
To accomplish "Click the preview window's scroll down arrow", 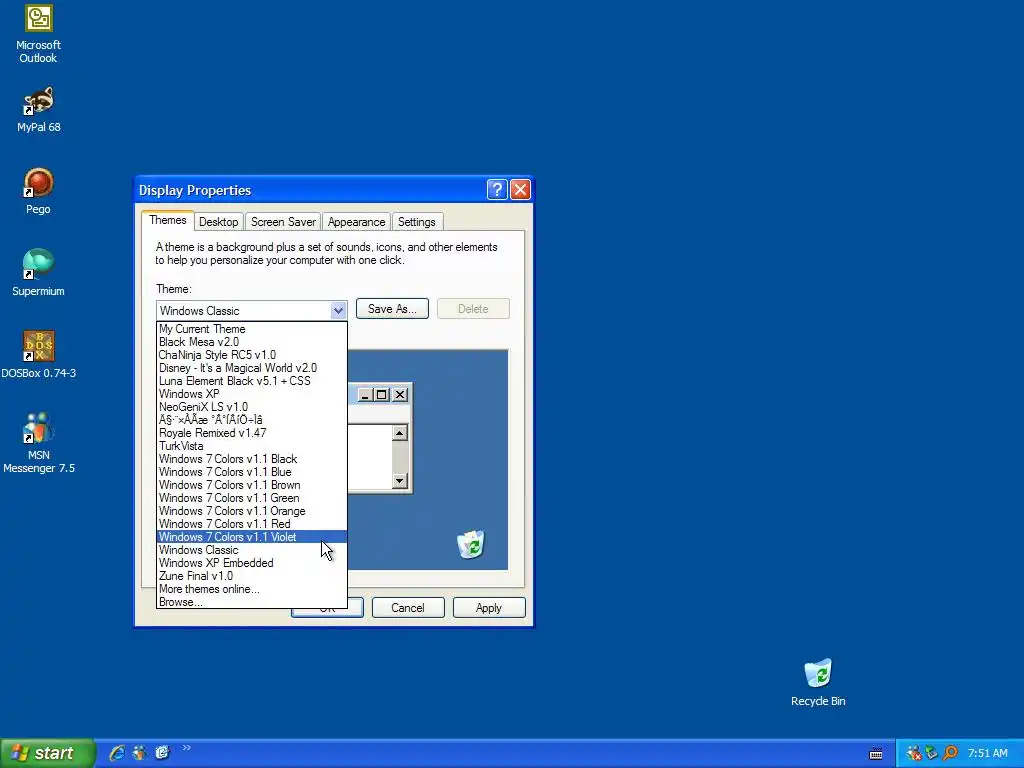I will tap(400, 481).
